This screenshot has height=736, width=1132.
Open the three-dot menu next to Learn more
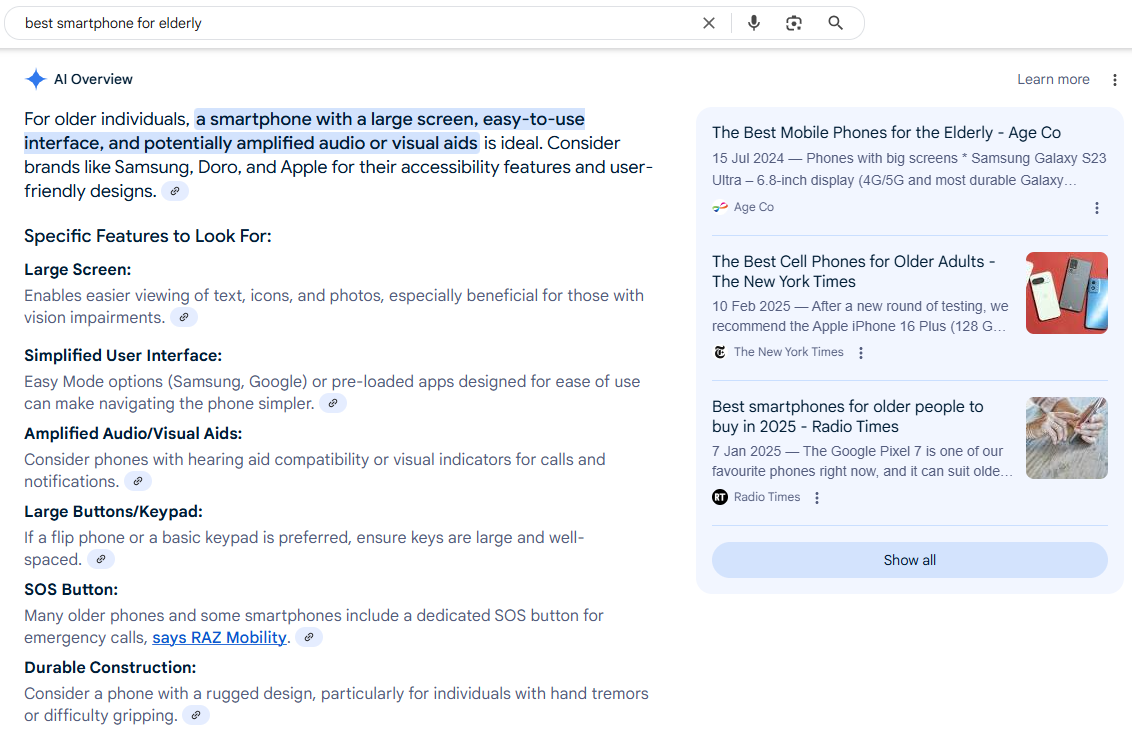tap(1115, 80)
